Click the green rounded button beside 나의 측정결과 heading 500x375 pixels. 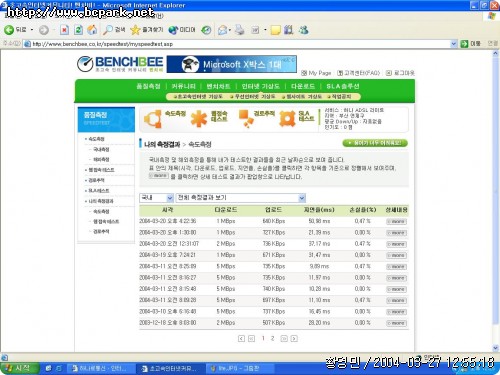[375, 143]
